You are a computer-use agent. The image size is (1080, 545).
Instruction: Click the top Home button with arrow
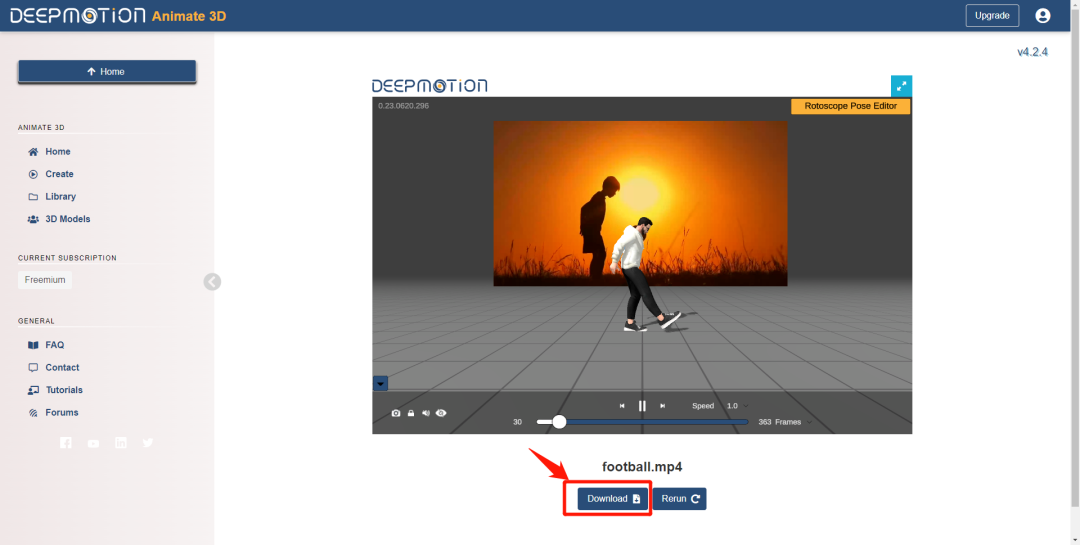pyautogui.click(x=107, y=72)
